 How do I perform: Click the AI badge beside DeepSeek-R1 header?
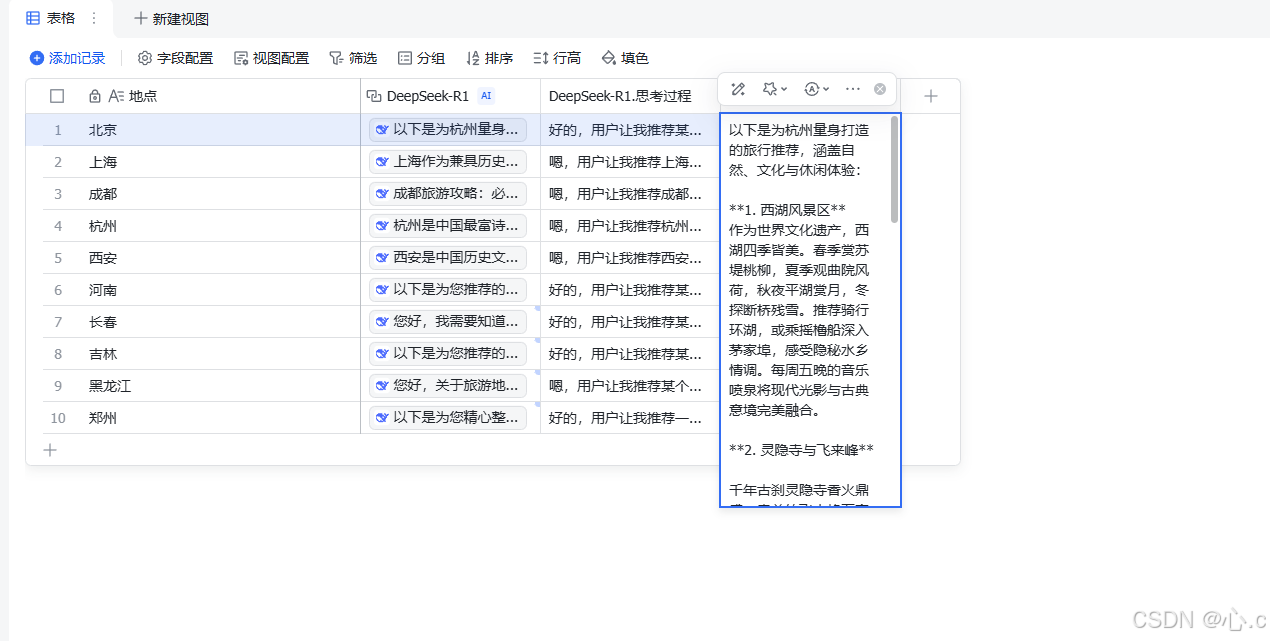486,96
